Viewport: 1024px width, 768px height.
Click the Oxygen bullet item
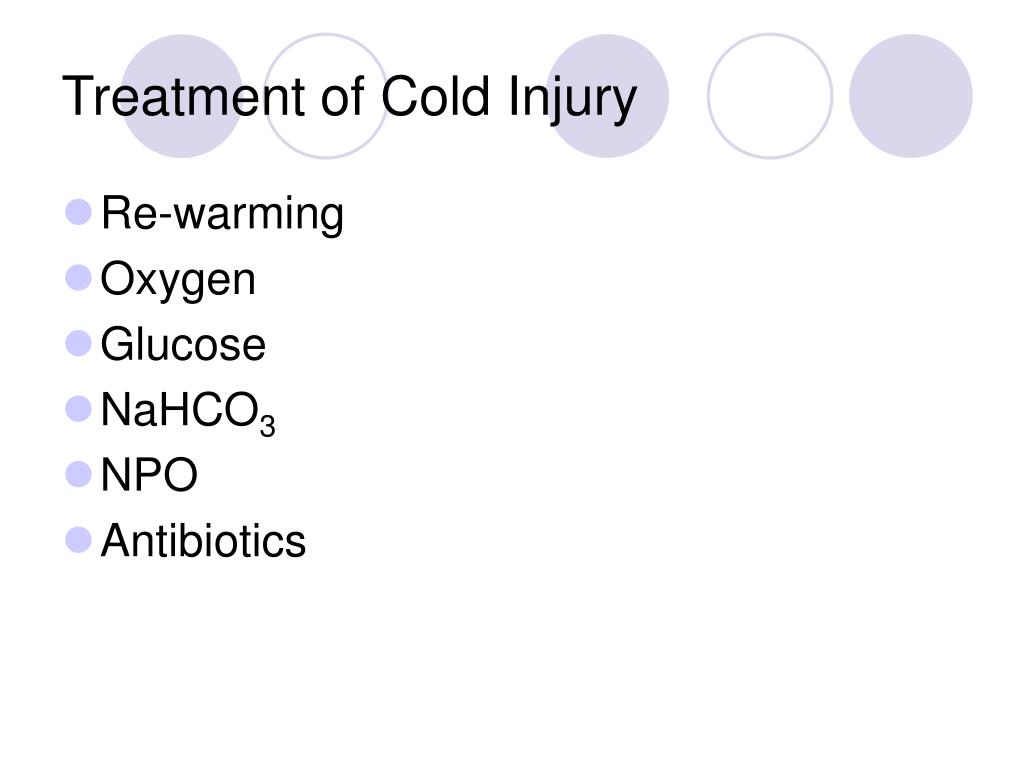tap(178, 280)
